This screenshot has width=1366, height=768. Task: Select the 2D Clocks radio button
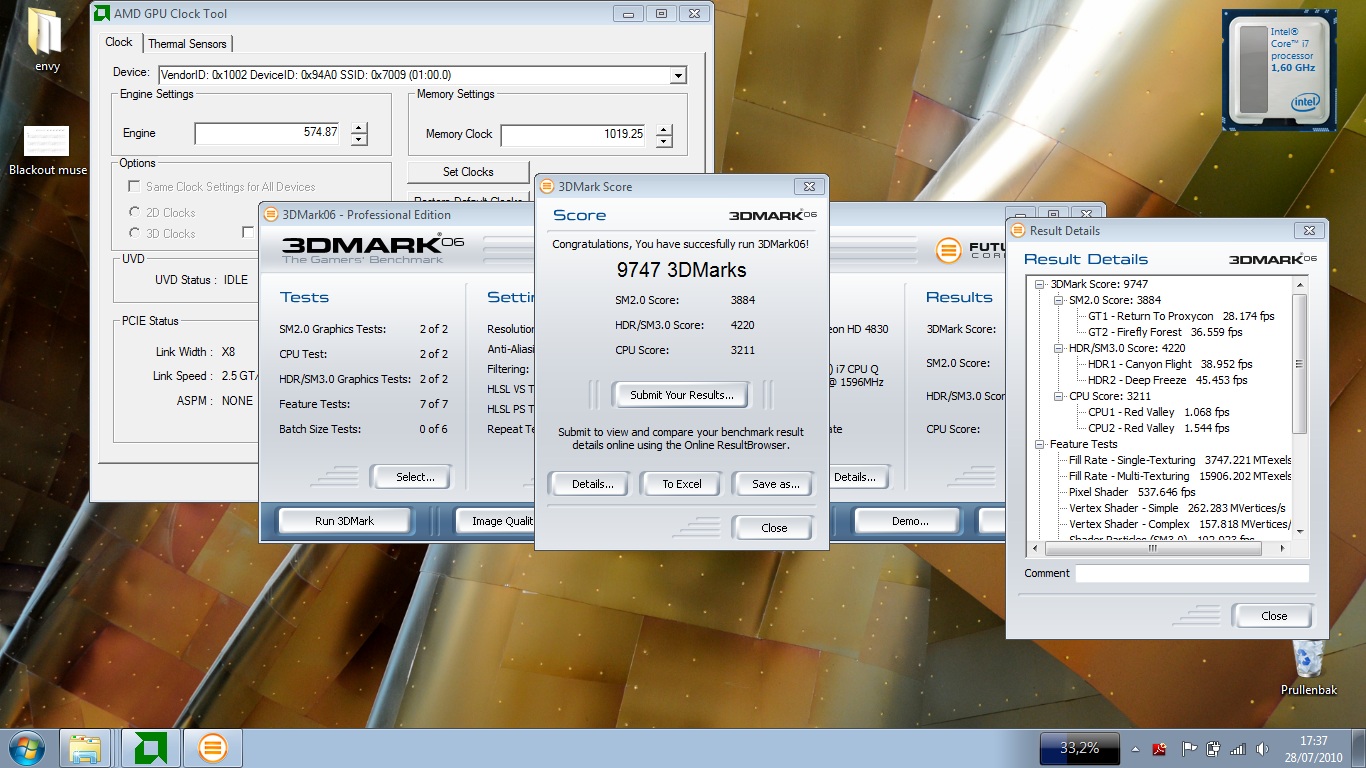click(x=135, y=212)
